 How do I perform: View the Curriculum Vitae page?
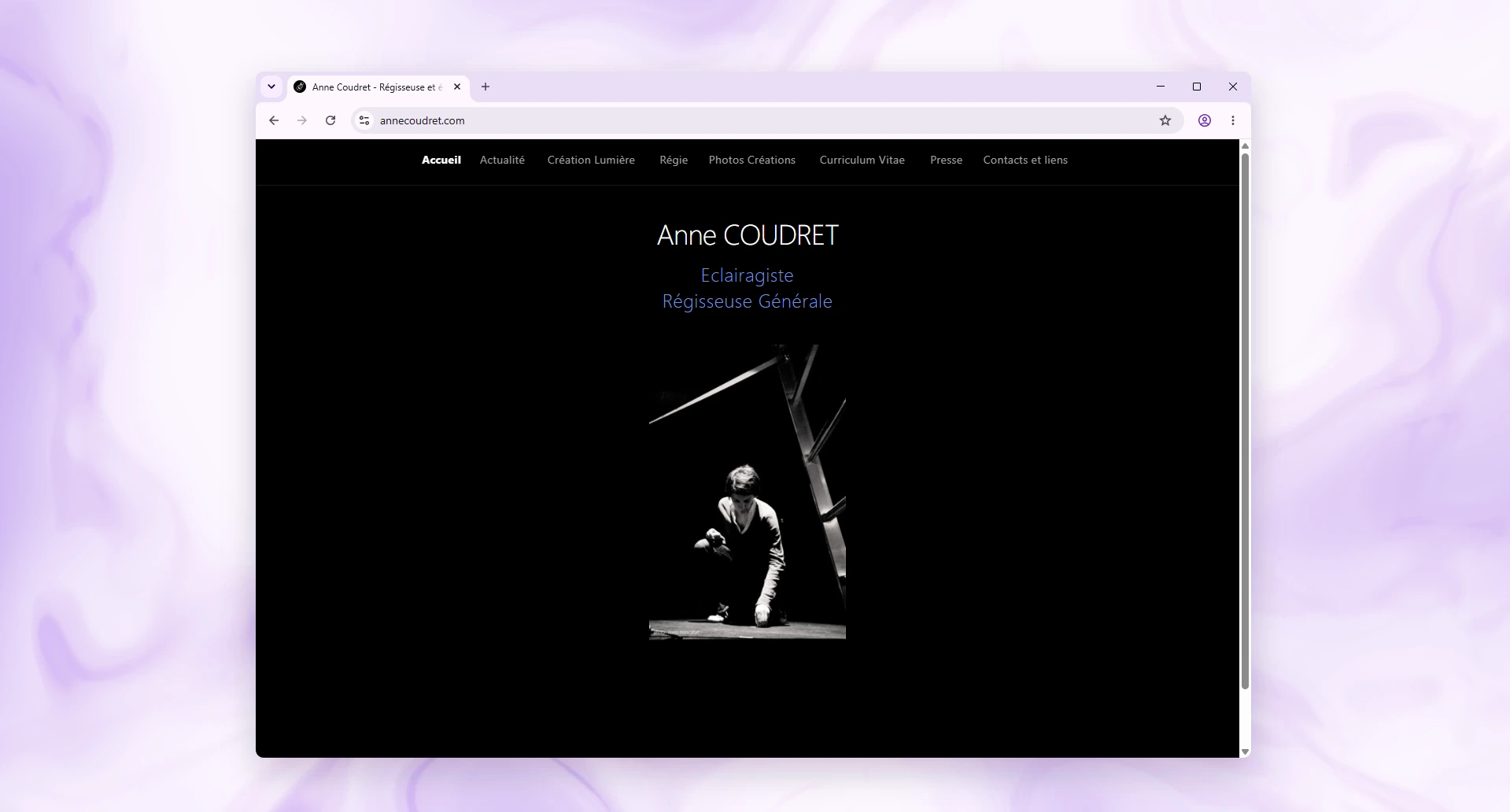pyautogui.click(x=862, y=160)
